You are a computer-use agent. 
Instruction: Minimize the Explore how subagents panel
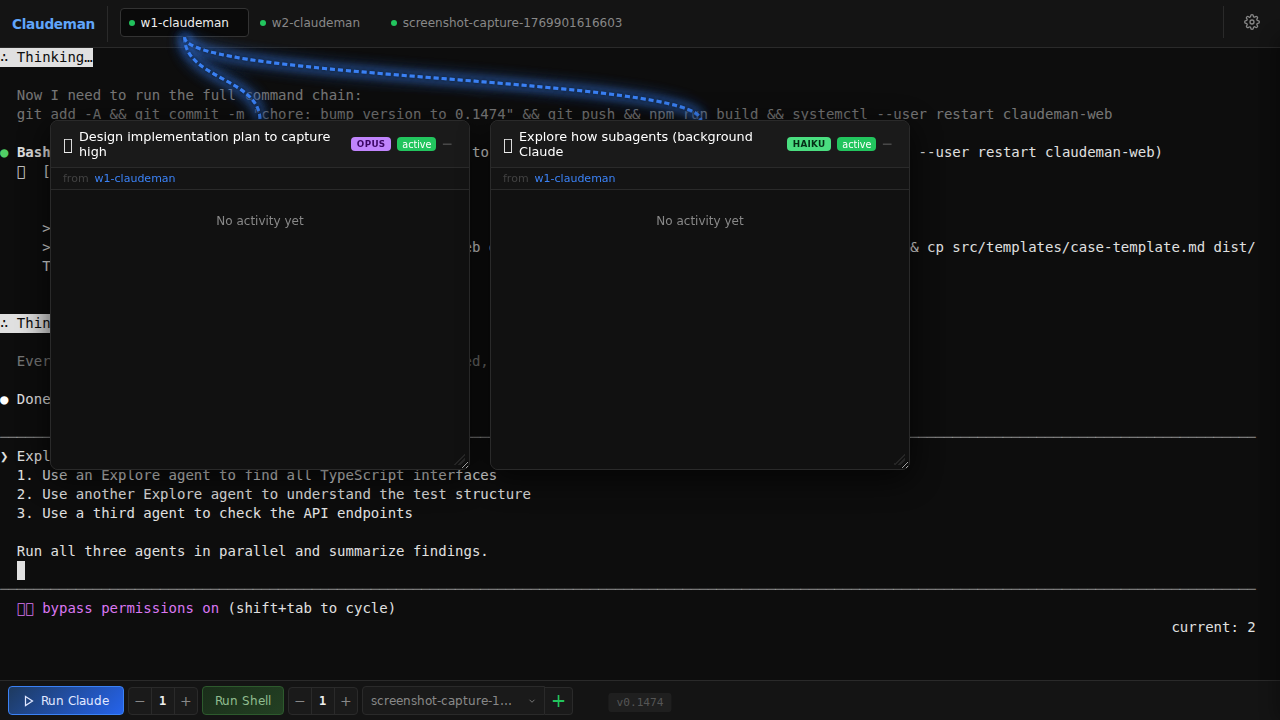click(887, 145)
